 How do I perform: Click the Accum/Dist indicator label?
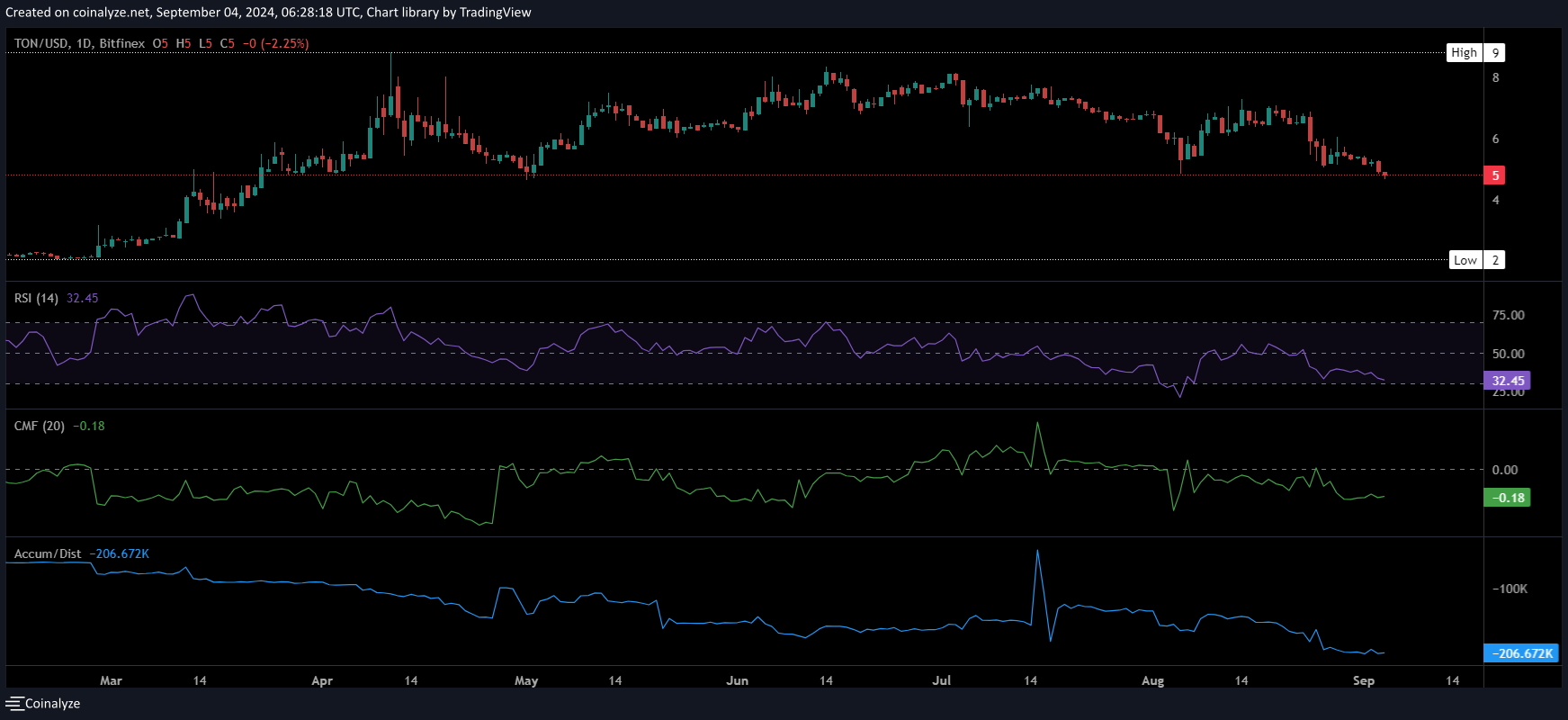(x=48, y=553)
